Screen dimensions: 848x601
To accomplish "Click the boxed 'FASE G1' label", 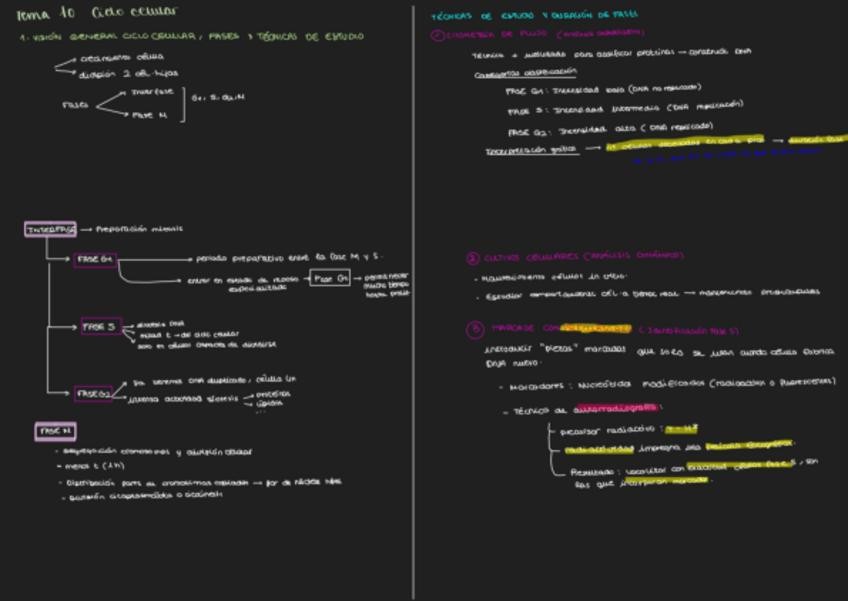I will pyautogui.click(x=95, y=259).
